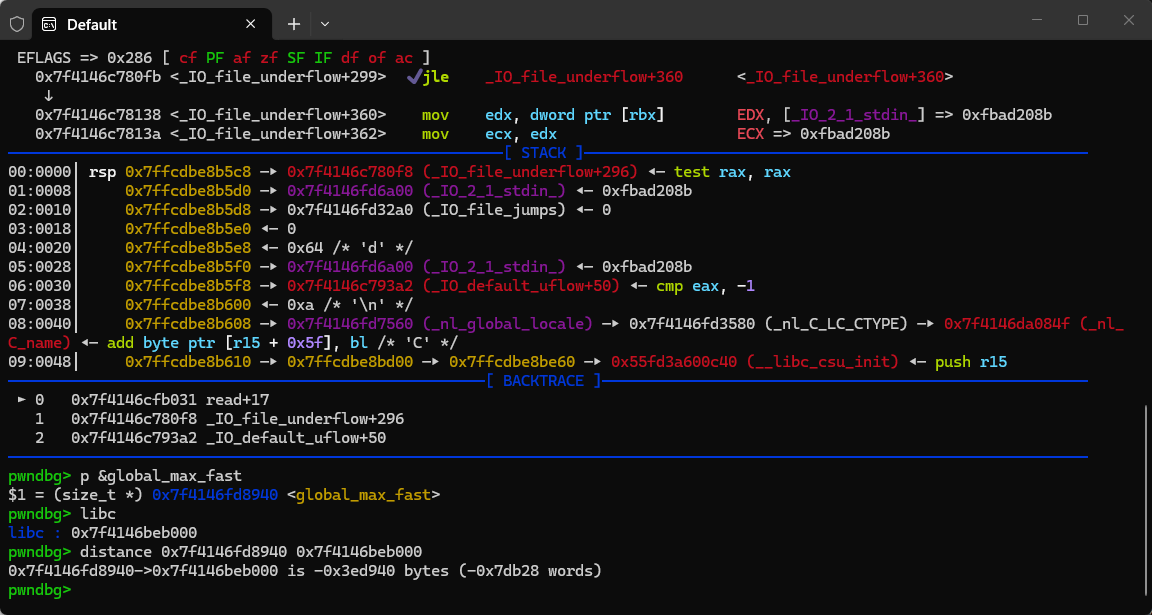1152x615 pixels.
Task: Click stack address 0x7ffcdbe8b608
Action: [x=188, y=324]
